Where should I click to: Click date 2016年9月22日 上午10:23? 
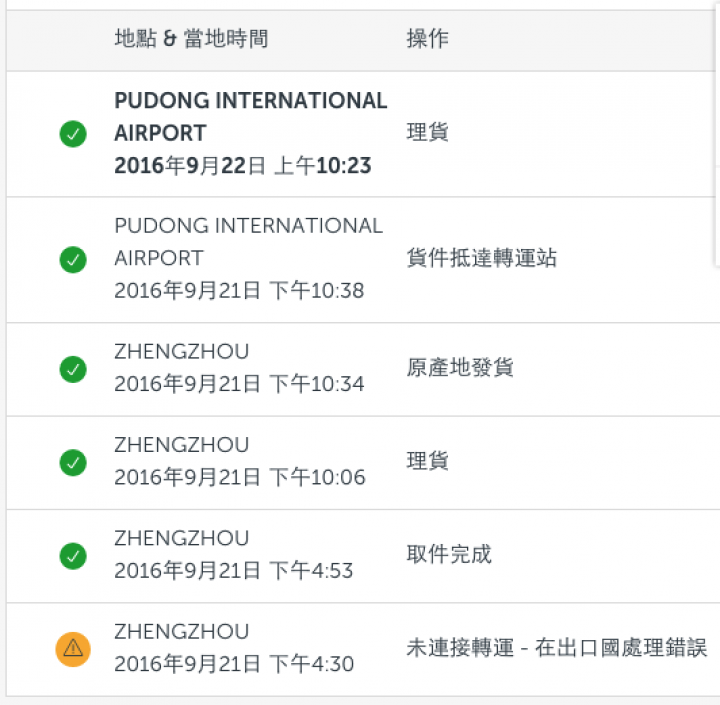pos(242,166)
